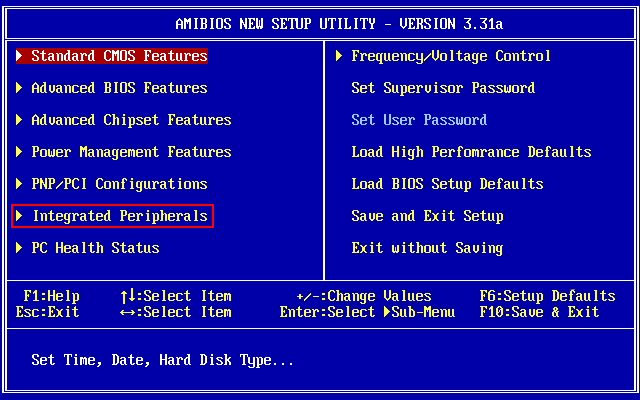The width and height of the screenshot is (640, 400).
Task: Select Power Management Features
Action: click(131, 152)
